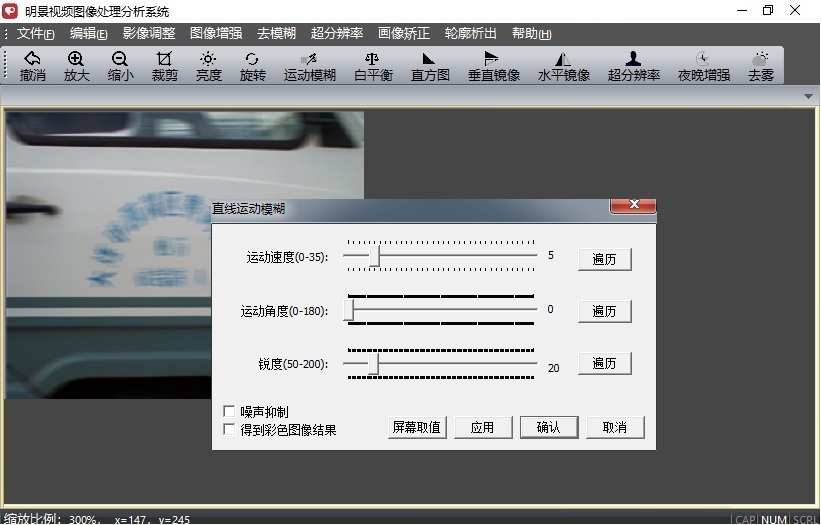Image resolution: width=821 pixels, height=525 pixels.
Task: Expand the dropdown arrow below the toolbar
Action: tap(808, 96)
